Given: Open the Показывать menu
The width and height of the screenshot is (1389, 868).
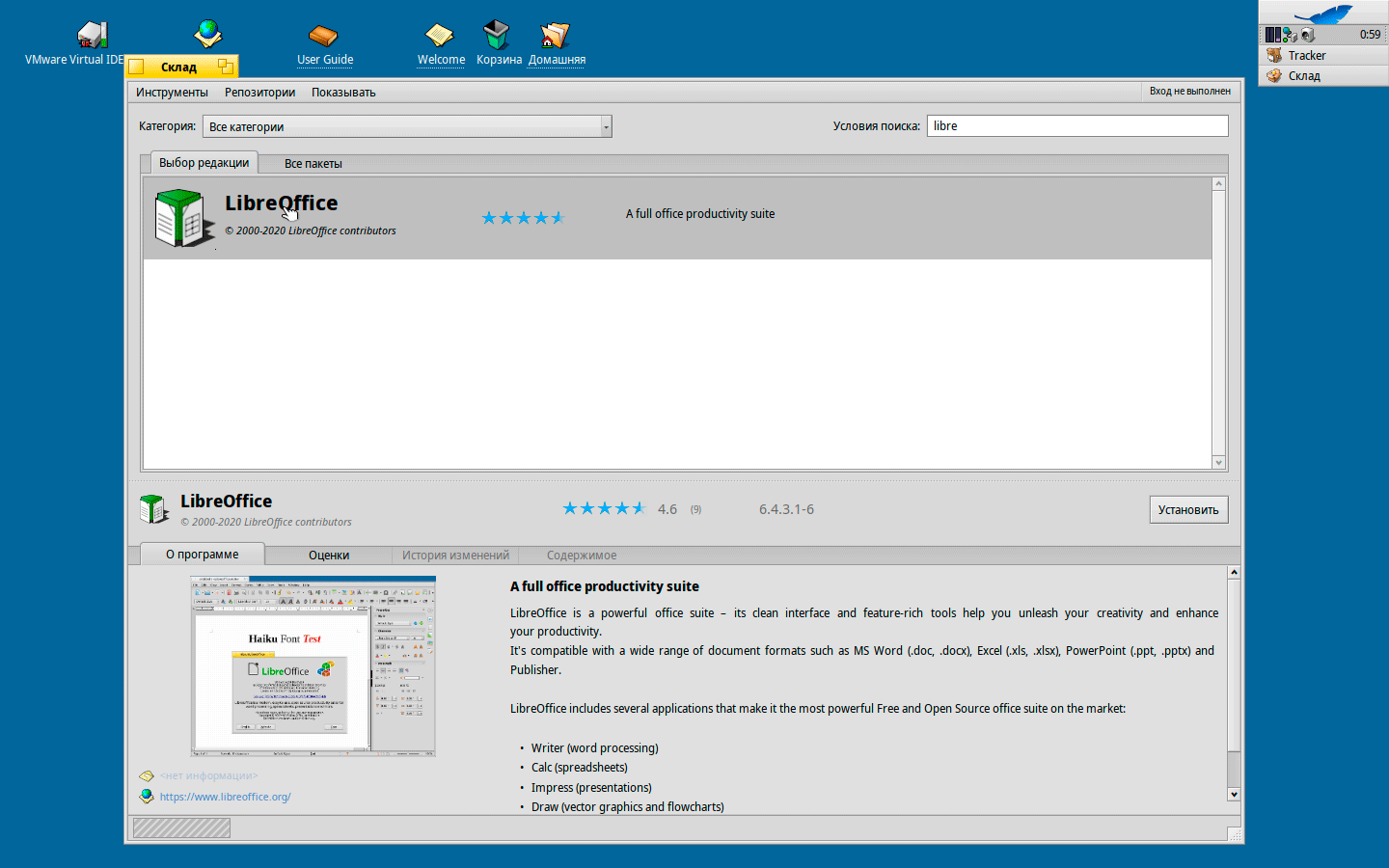Looking at the screenshot, I should 343,93.
